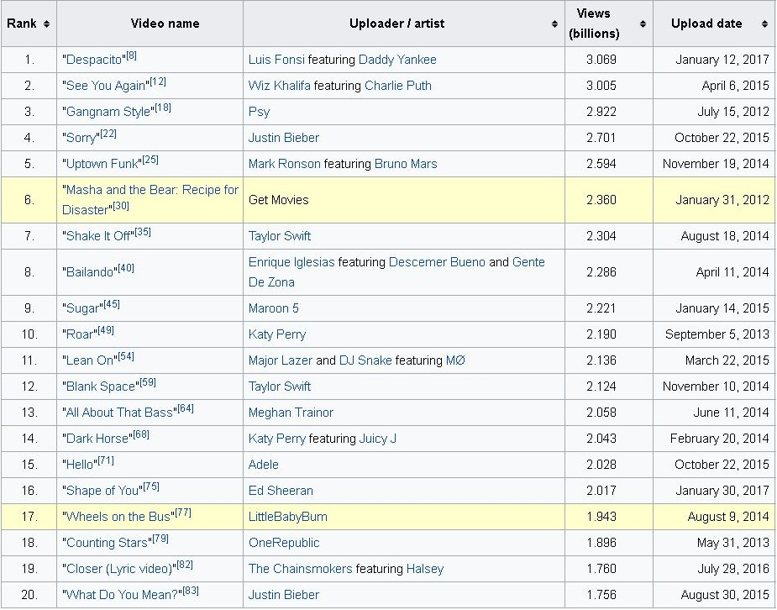Image resolution: width=777 pixels, height=610 pixels.
Task: Open "Closer (Lyric video)" link
Action: pyautogui.click(x=119, y=569)
